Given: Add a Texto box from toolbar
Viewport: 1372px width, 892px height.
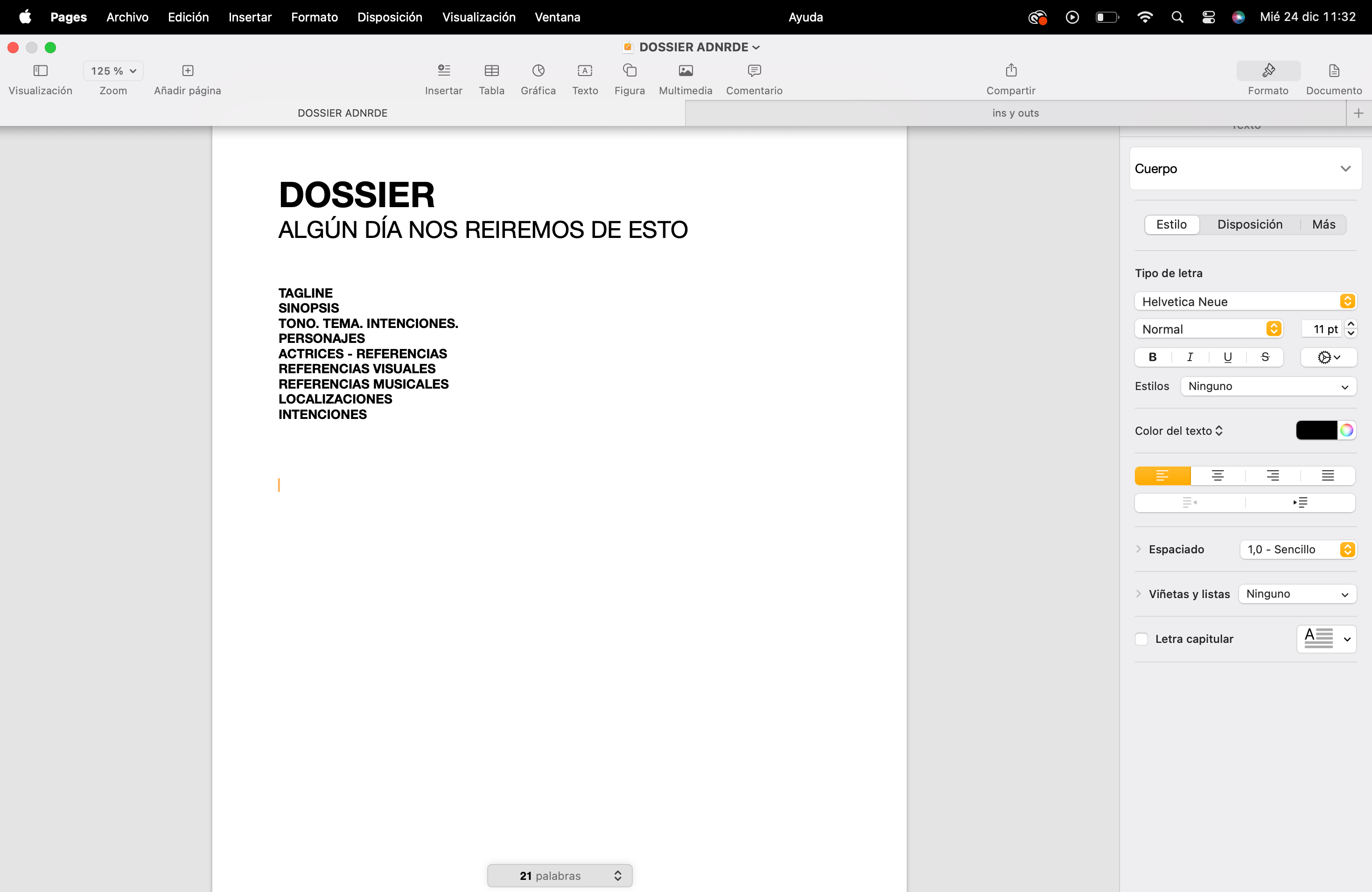Looking at the screenshot, I should pos(585,71).
